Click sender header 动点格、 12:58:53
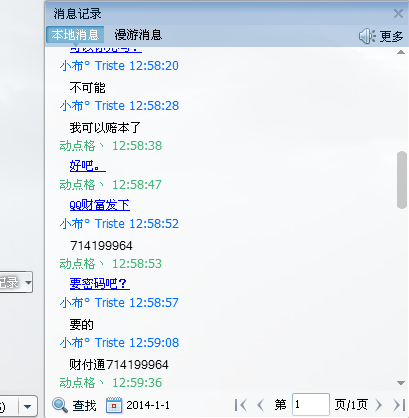Screen dimensions: 409x418 (x=111, y=264)
